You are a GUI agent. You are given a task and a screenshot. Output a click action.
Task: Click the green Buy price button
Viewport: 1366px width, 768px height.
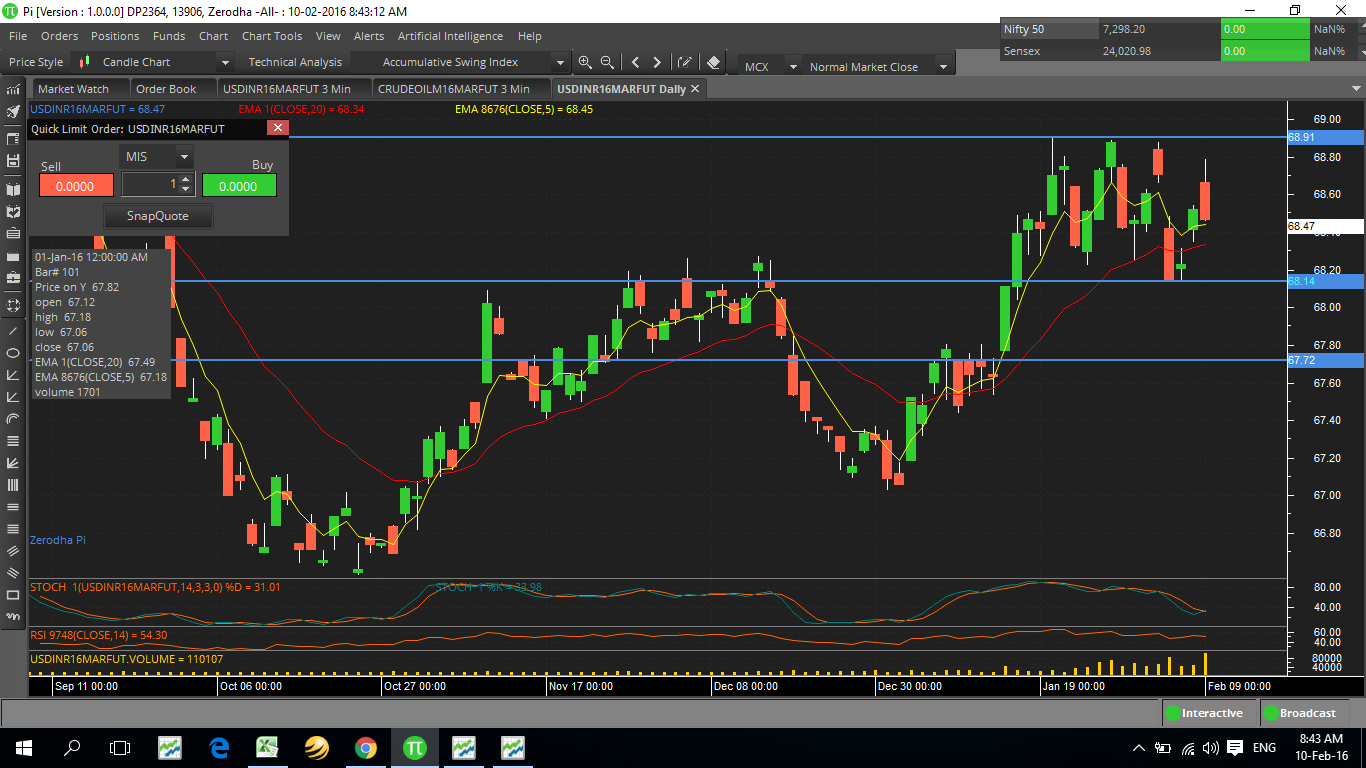(x=239, y=186)
